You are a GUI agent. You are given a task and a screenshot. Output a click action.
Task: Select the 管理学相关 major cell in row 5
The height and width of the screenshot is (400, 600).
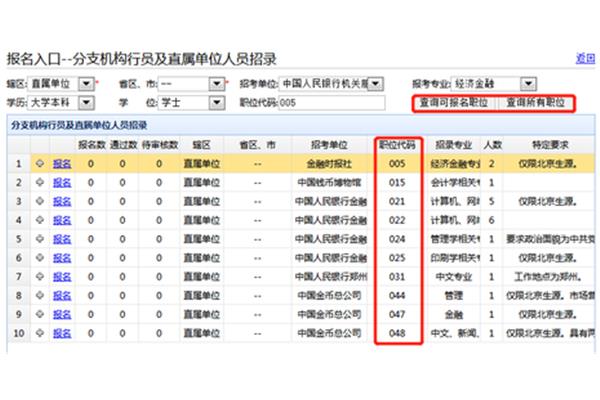(455, 239)
